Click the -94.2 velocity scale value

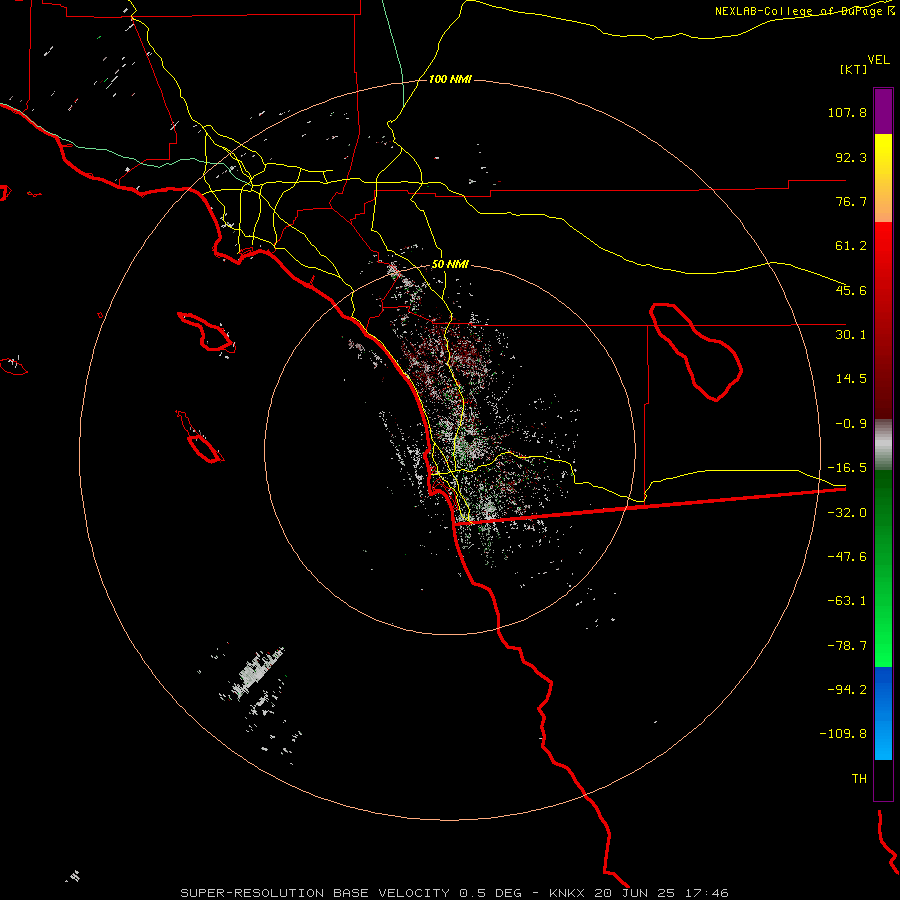coord(847,690)
